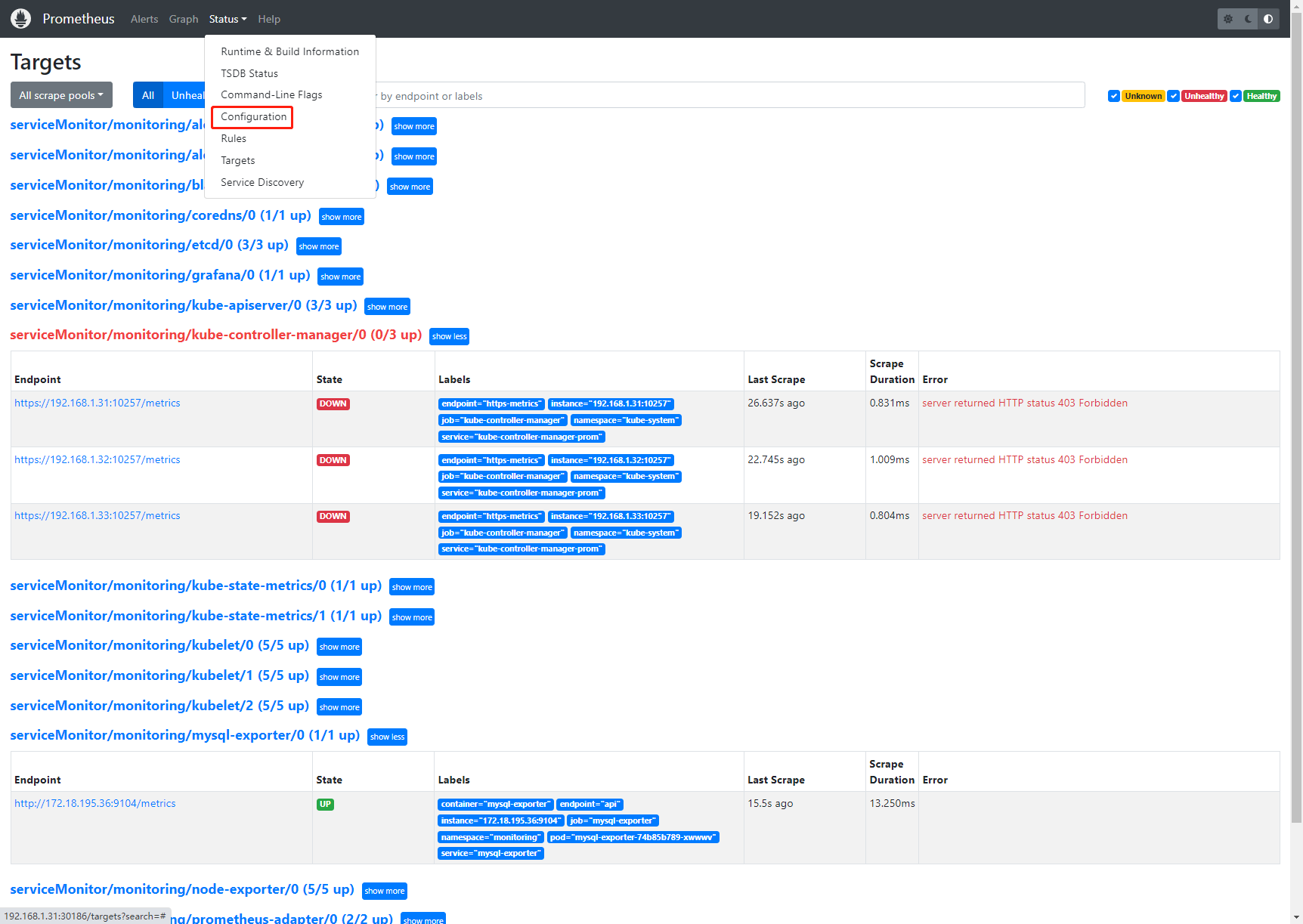Open endpoint 192.168.1.33:10257 metrics link
1303x924 pixels.
pos(97,515)
